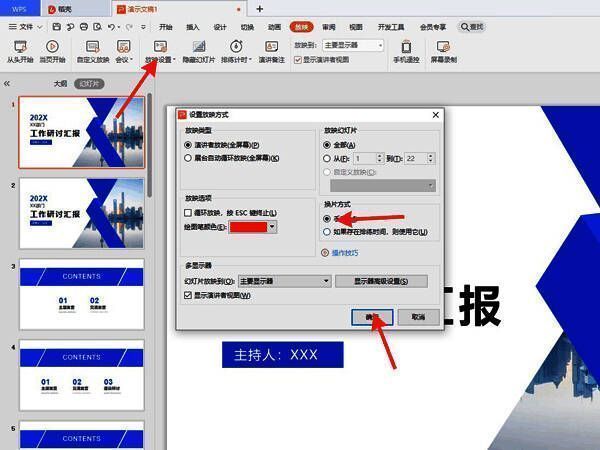Click the 排练计时 (rehearse timings) icon
Viewport: 600px width, 450px height.
click(x=236, y=47)
